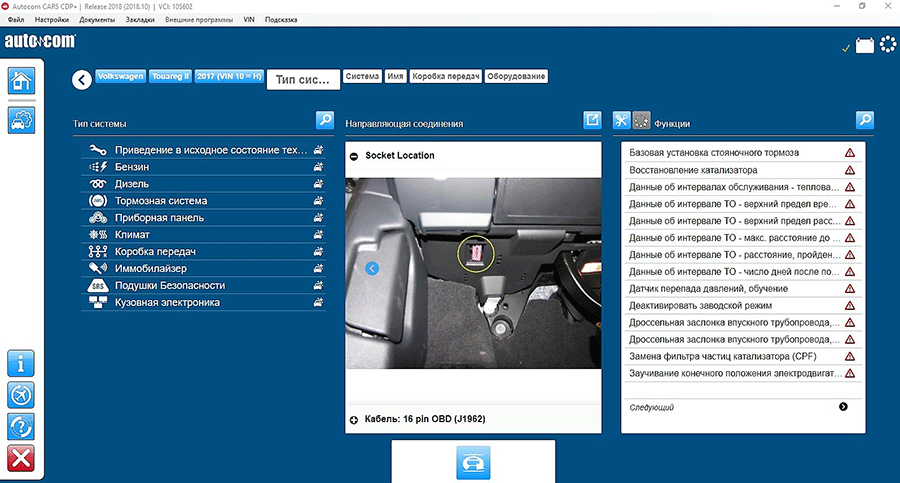Viewport: 900px width, 483px height.
Task: Select the Volkswagen breadcrumb
Action: tap(121, 76)
